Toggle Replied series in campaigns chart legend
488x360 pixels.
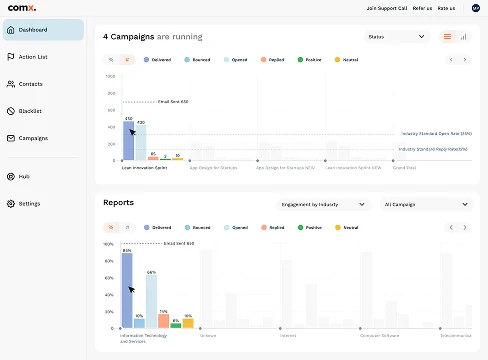(273, 60)
